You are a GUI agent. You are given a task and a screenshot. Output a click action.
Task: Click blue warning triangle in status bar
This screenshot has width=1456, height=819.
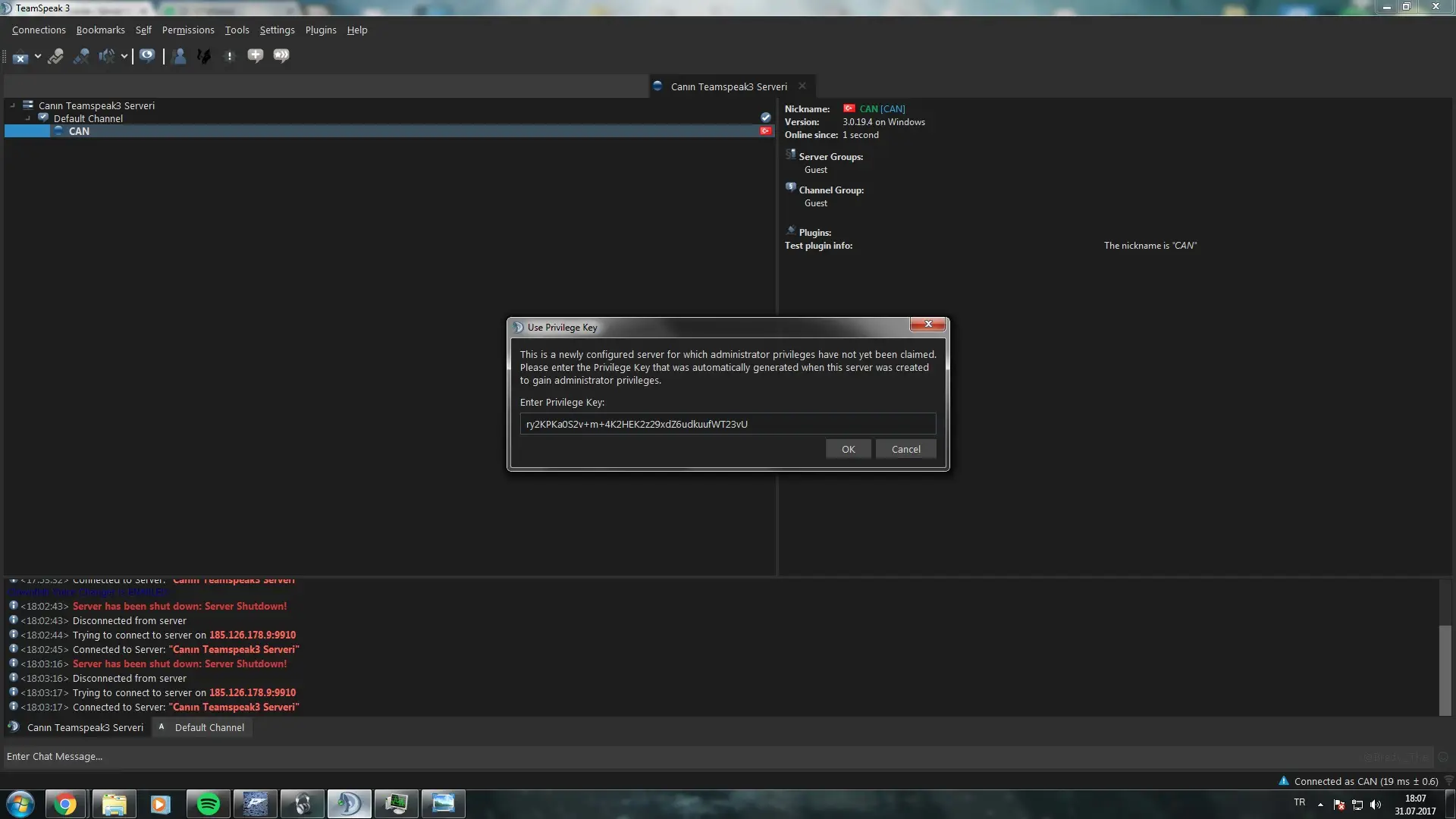[1283, 781]
